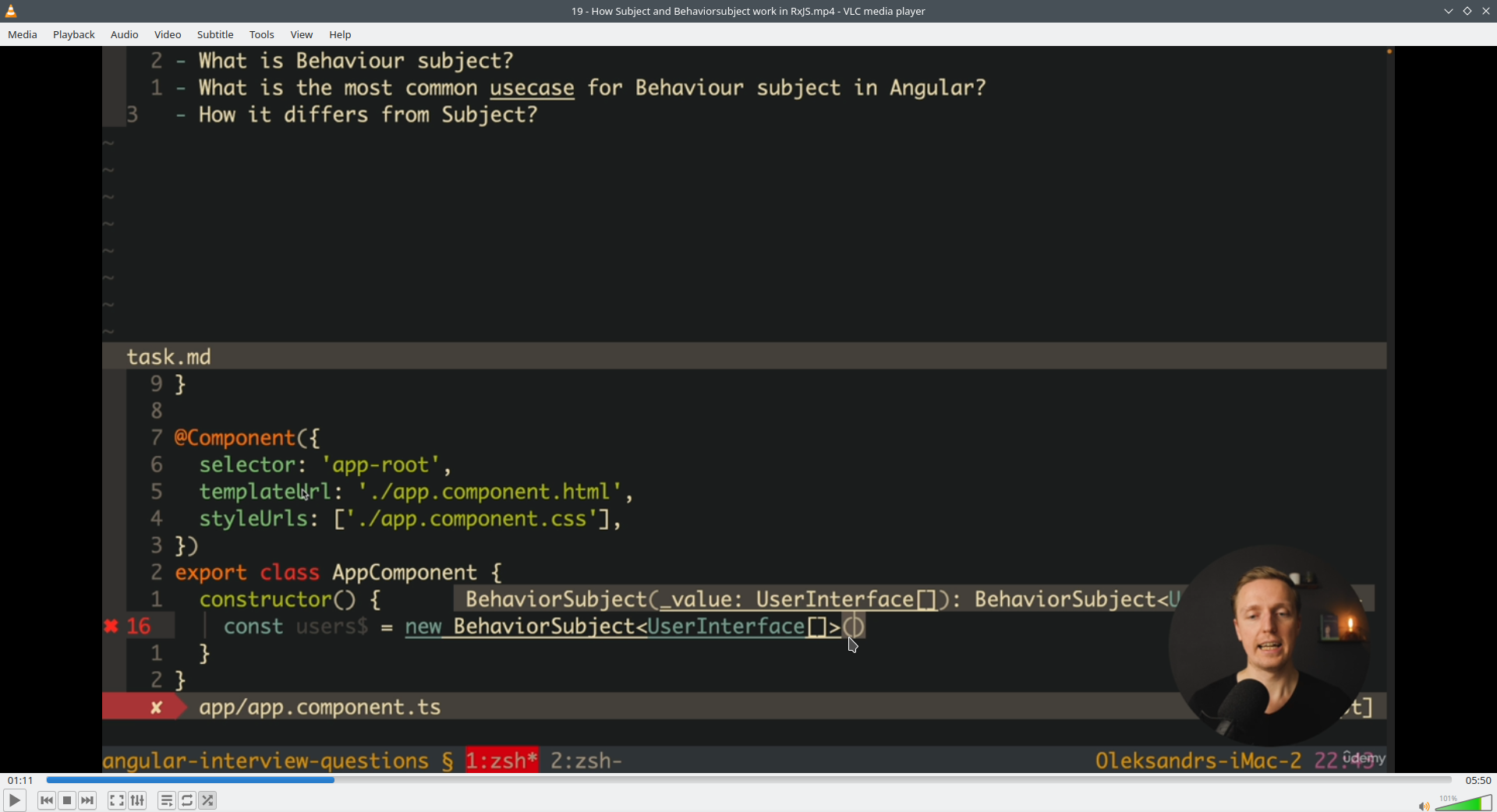This screenshot has width=1497, height=812.
Task: Toggle loop repeat mode
Action: point(187,800)
